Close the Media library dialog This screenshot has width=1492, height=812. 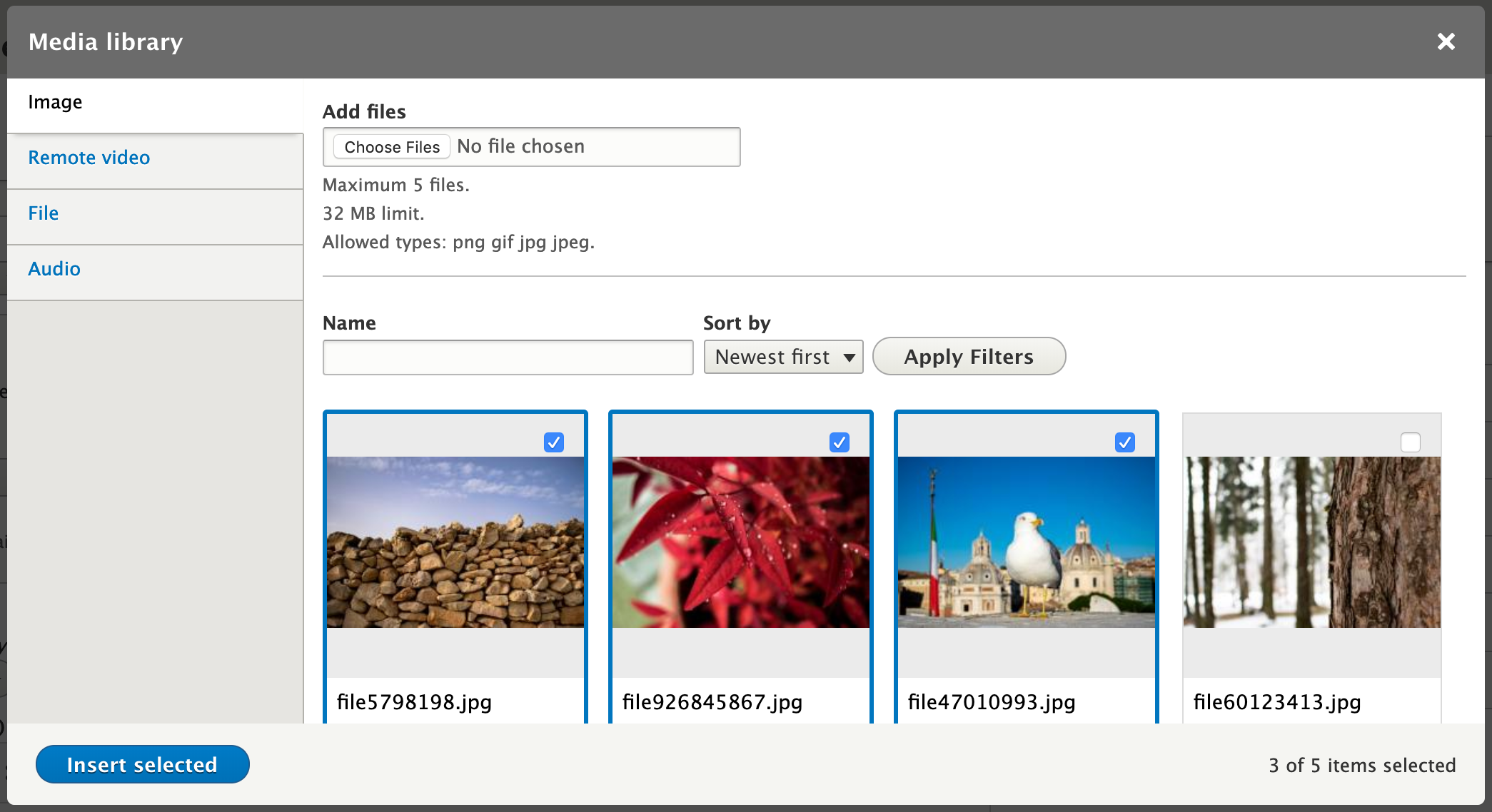point(1446,42)
